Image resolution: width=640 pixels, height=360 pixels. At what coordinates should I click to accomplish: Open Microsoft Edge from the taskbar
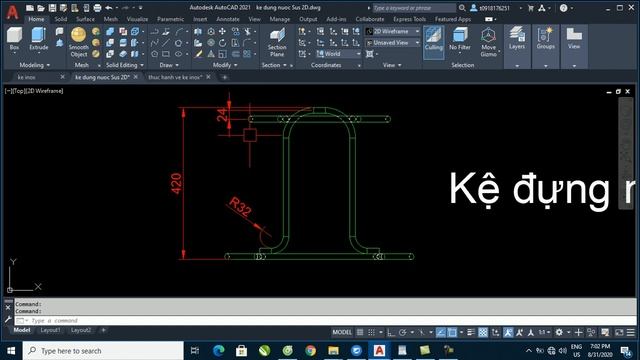[219, 351]
